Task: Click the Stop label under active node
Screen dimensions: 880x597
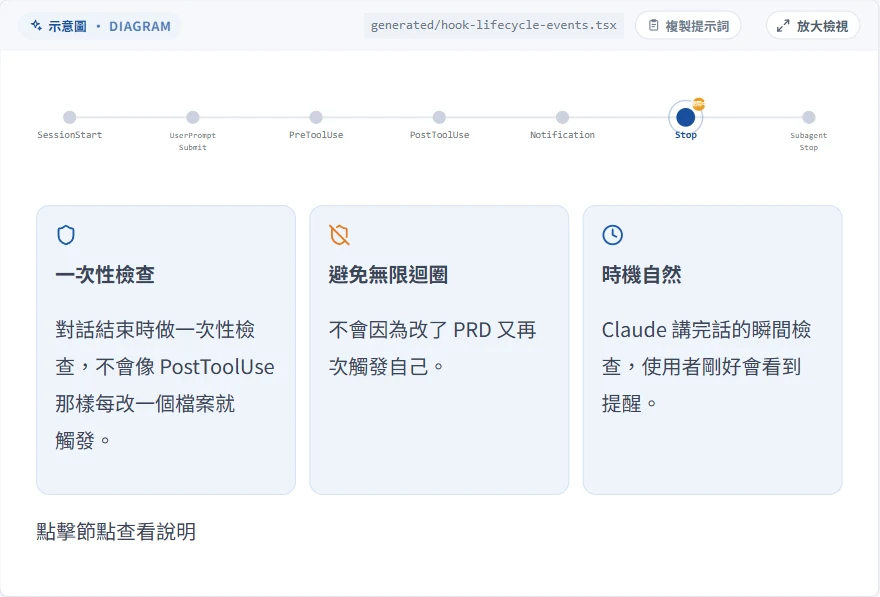Action: click(686, 135)
